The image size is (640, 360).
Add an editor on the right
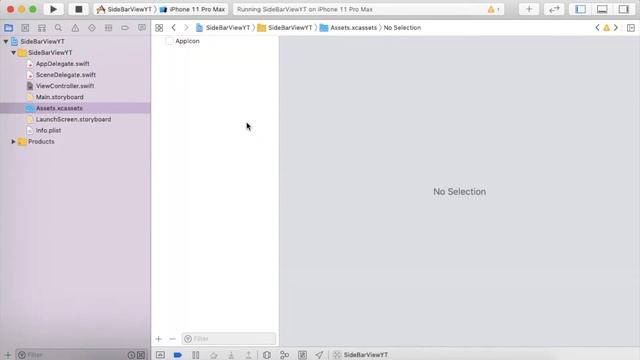[x=631, y=28]
